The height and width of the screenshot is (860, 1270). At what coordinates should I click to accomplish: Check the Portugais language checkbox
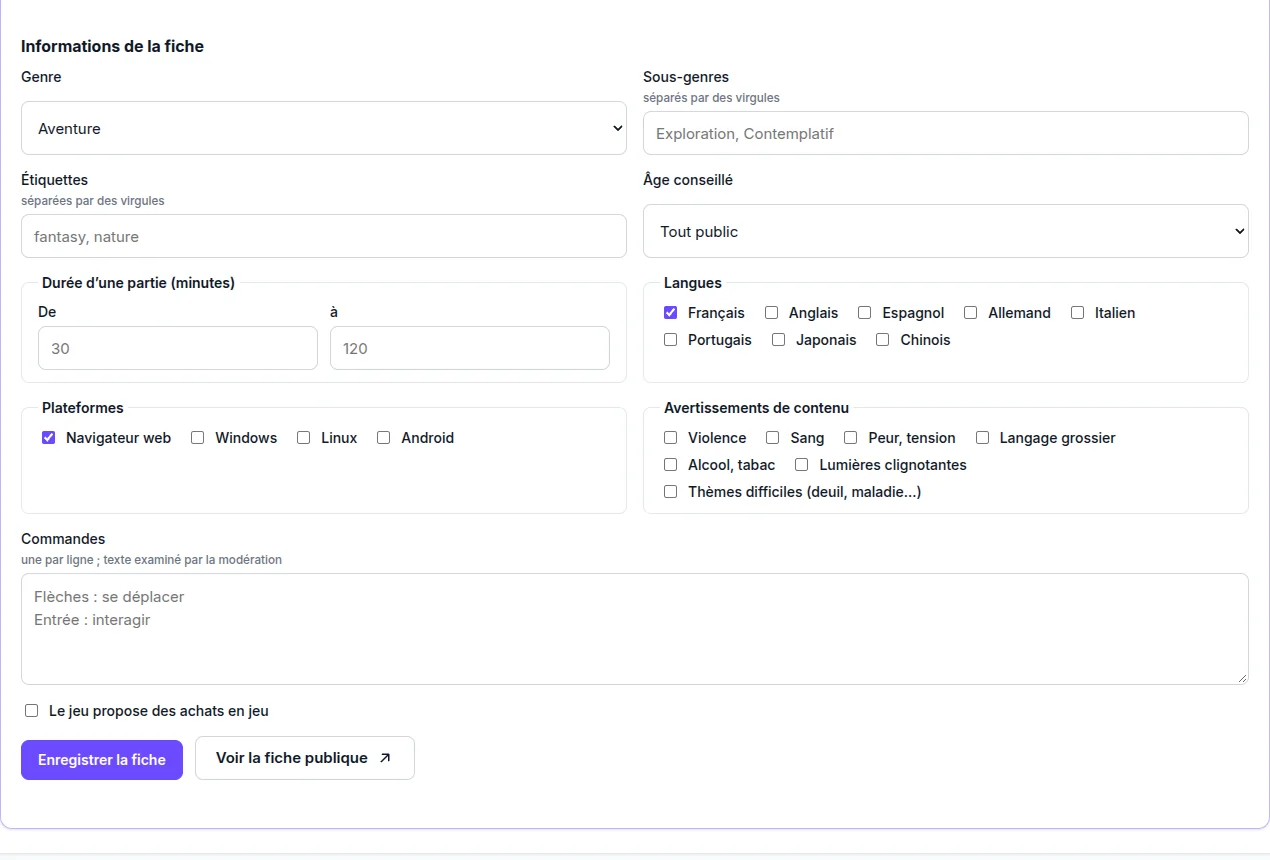[x=671, y=340]
